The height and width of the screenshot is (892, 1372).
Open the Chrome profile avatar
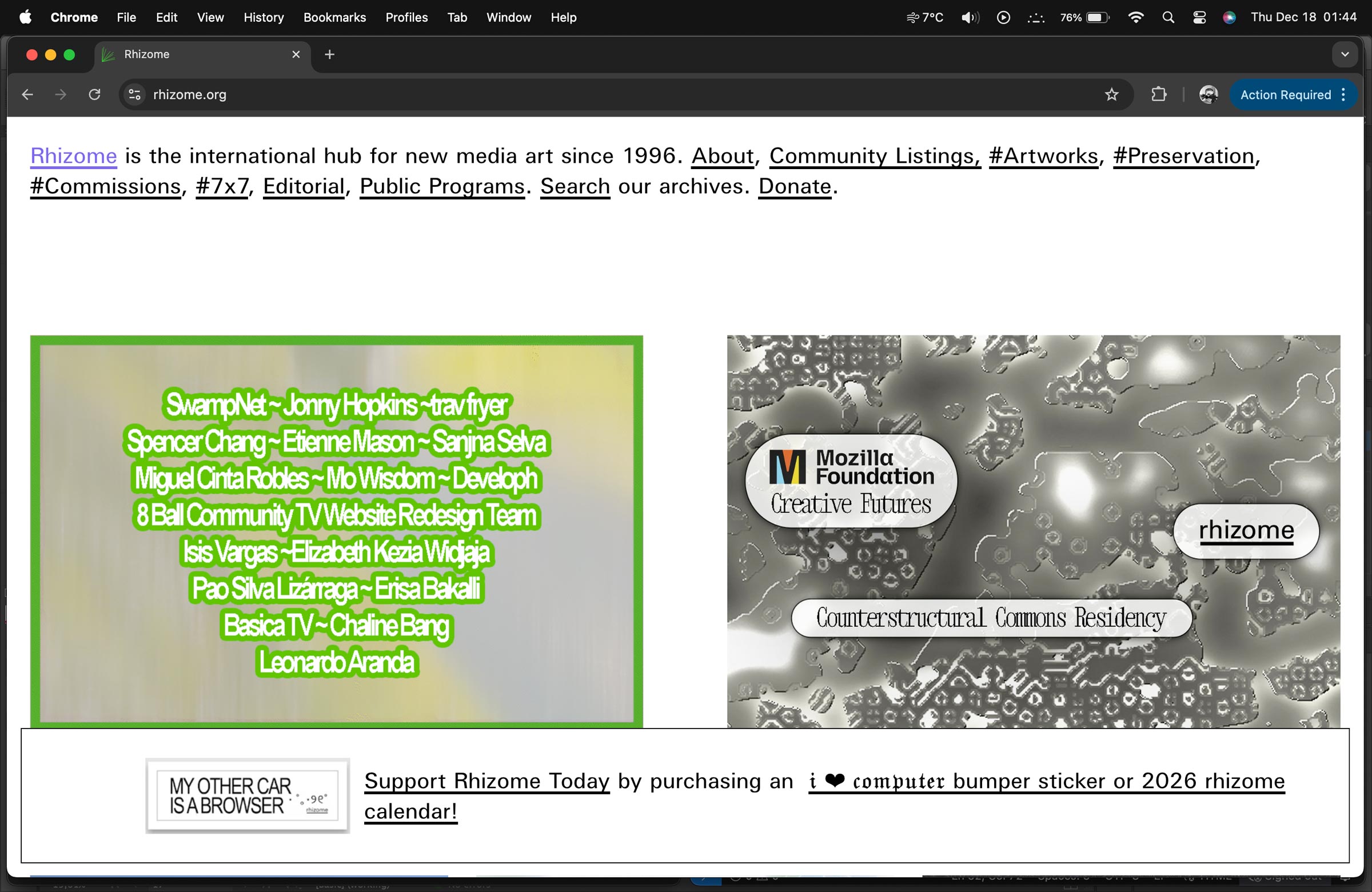point(1208,94)
